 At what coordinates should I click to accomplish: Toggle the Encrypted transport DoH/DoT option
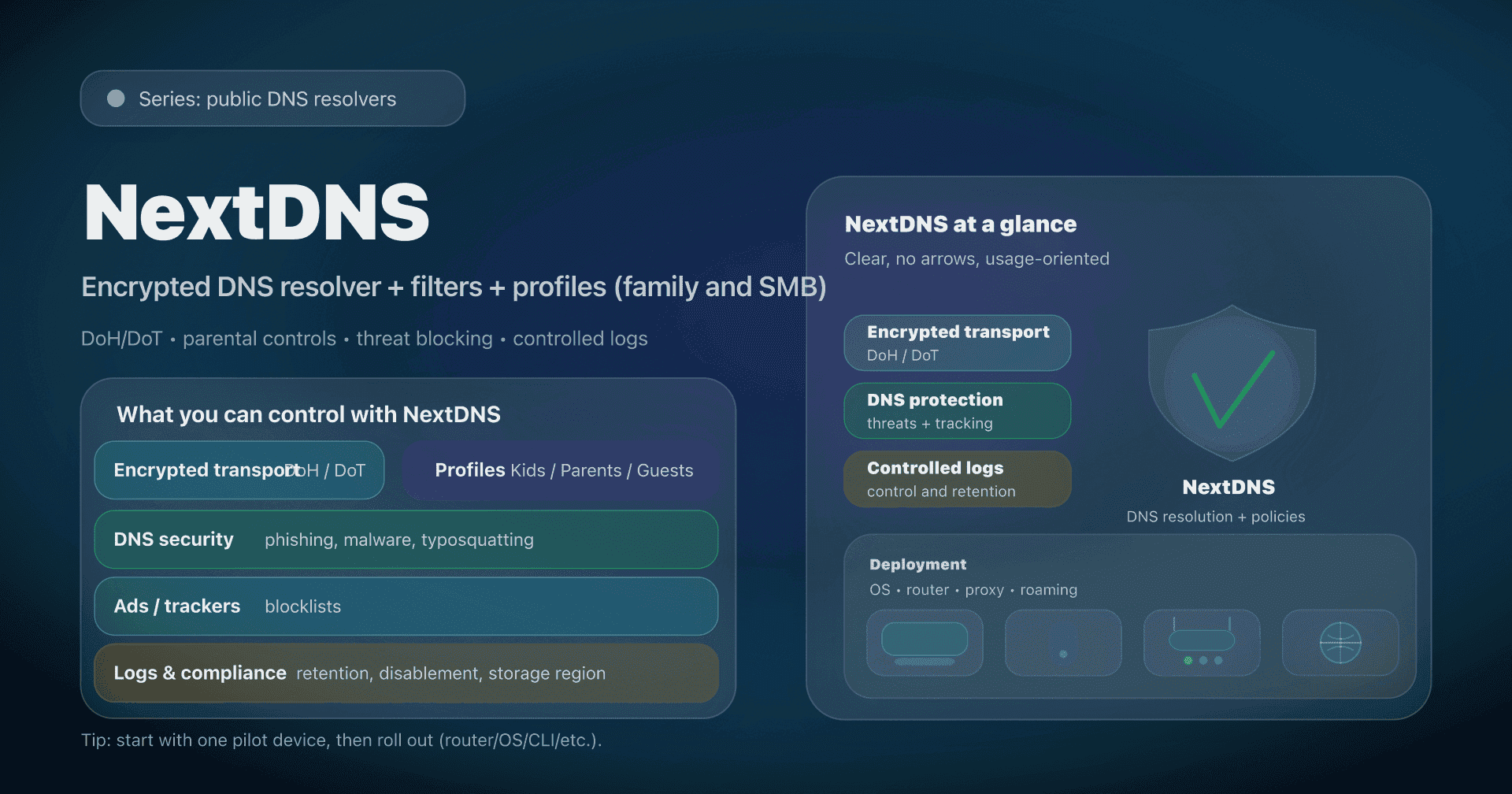tap(957, 343)
